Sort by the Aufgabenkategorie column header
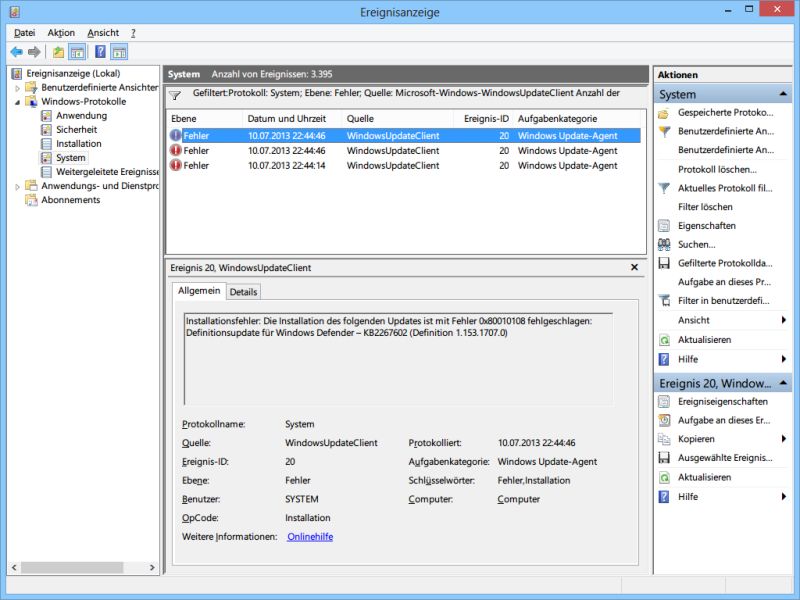800x600 pixels. (x=578, y=118)
